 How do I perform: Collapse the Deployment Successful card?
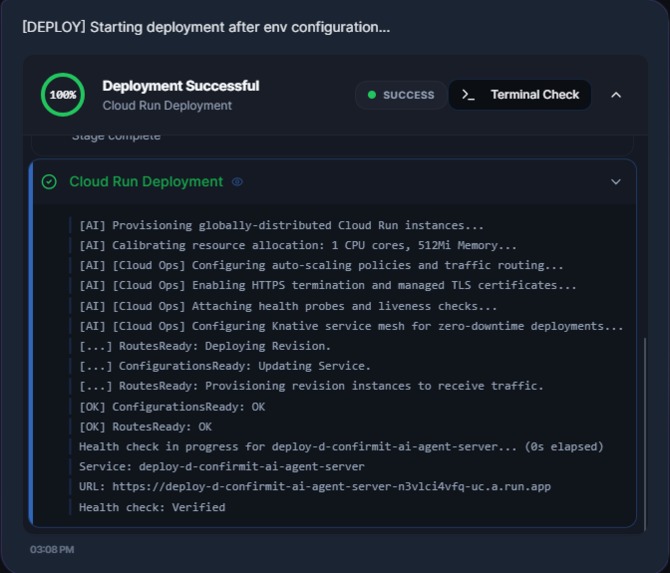pos(616,95)
